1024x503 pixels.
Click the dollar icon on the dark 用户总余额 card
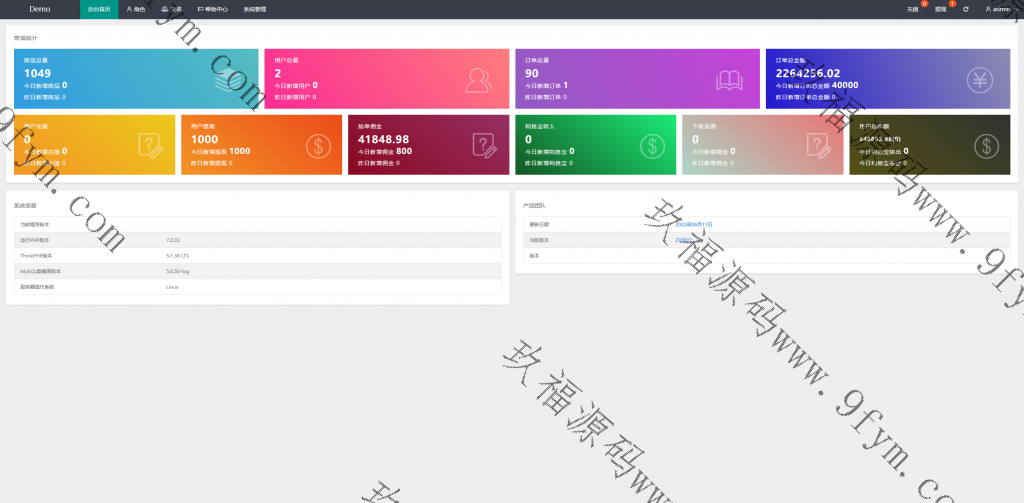pyautogui.click(x=987, y=146)
